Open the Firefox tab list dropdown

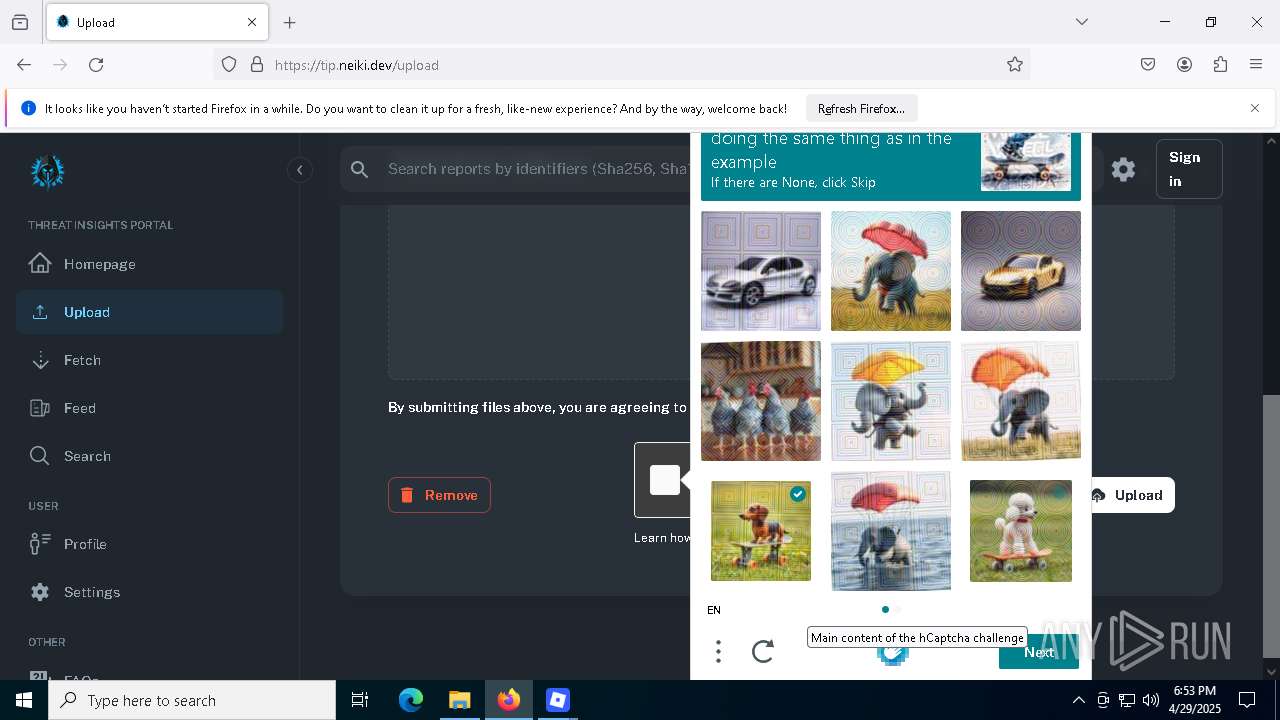point(1081,22)
